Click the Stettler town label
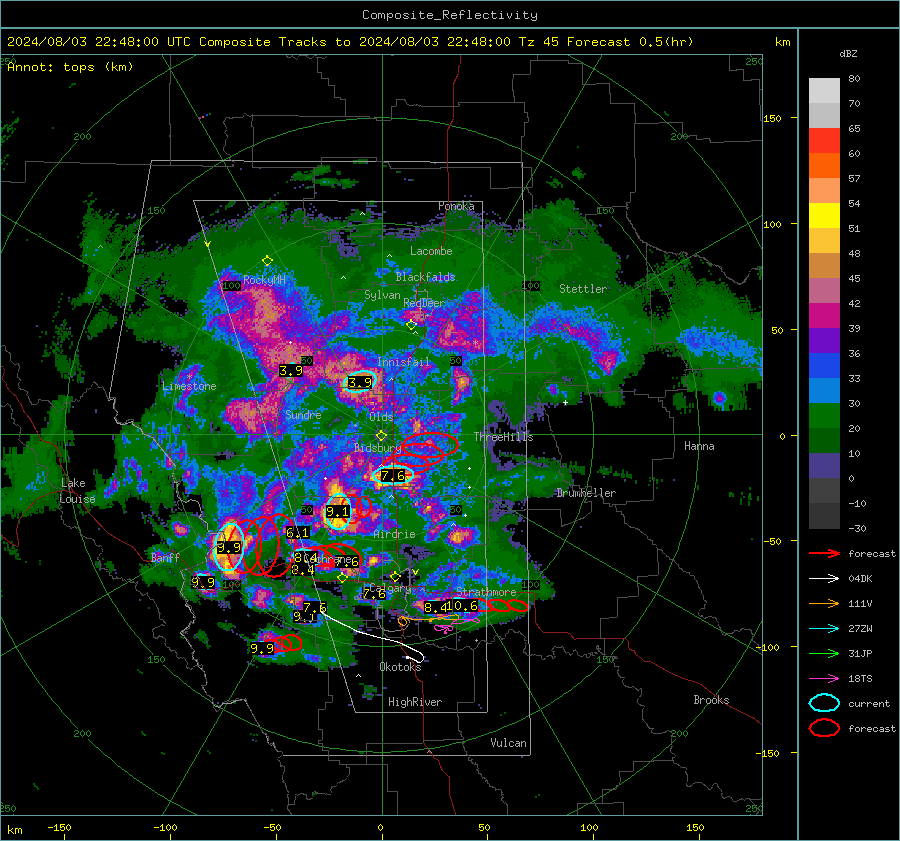The height and width of the screenshot is (841, 900). click(583, 289)
